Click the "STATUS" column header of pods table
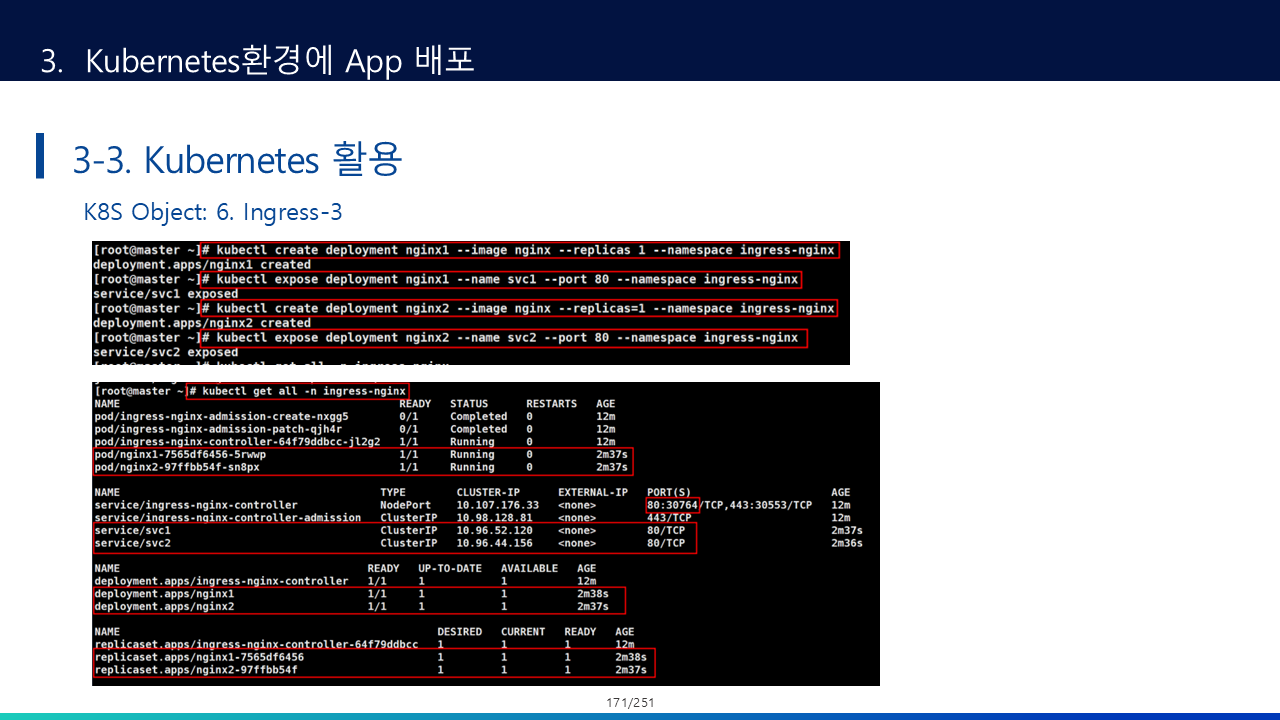 point(469,404)
